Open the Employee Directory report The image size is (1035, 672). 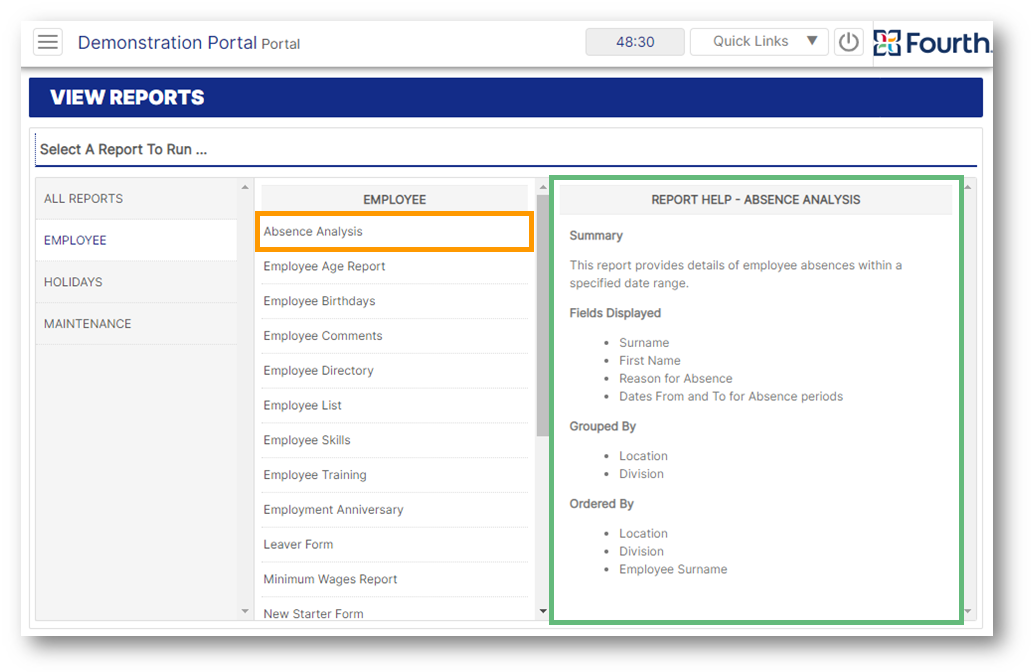click(394, 371)
